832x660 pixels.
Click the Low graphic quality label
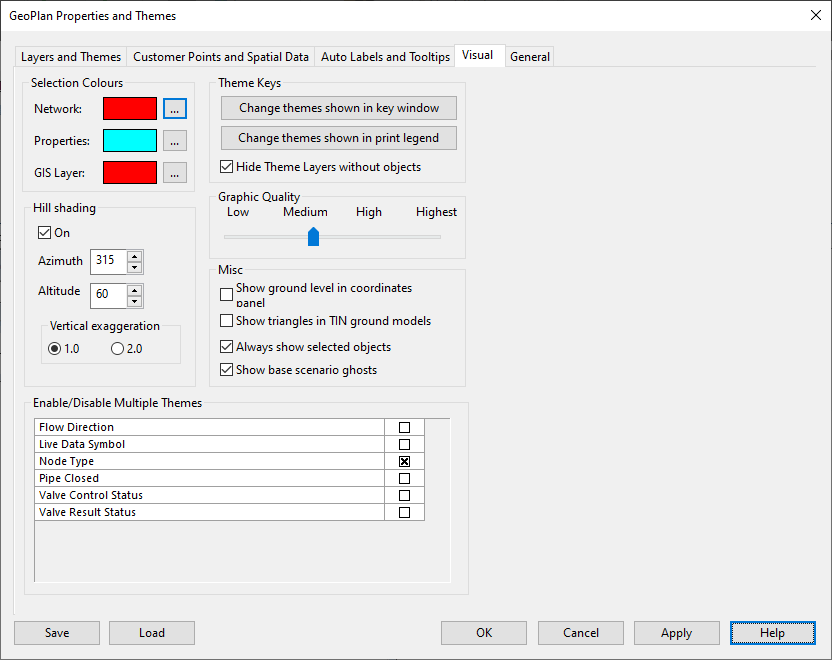(x=238, y=212)
